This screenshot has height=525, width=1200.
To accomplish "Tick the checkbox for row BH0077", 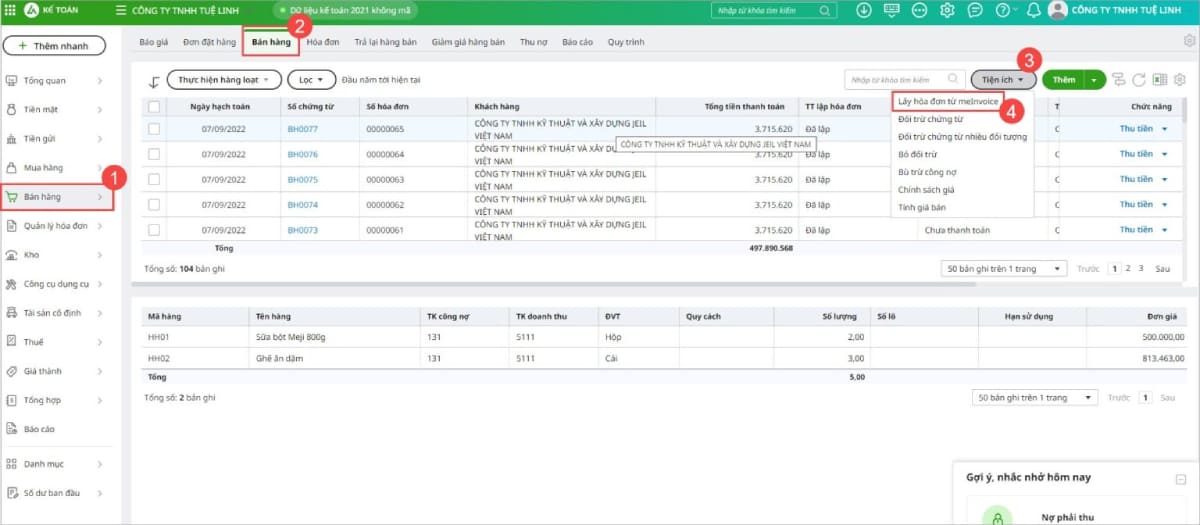I will pyautogui.click(x=154, y=129).
